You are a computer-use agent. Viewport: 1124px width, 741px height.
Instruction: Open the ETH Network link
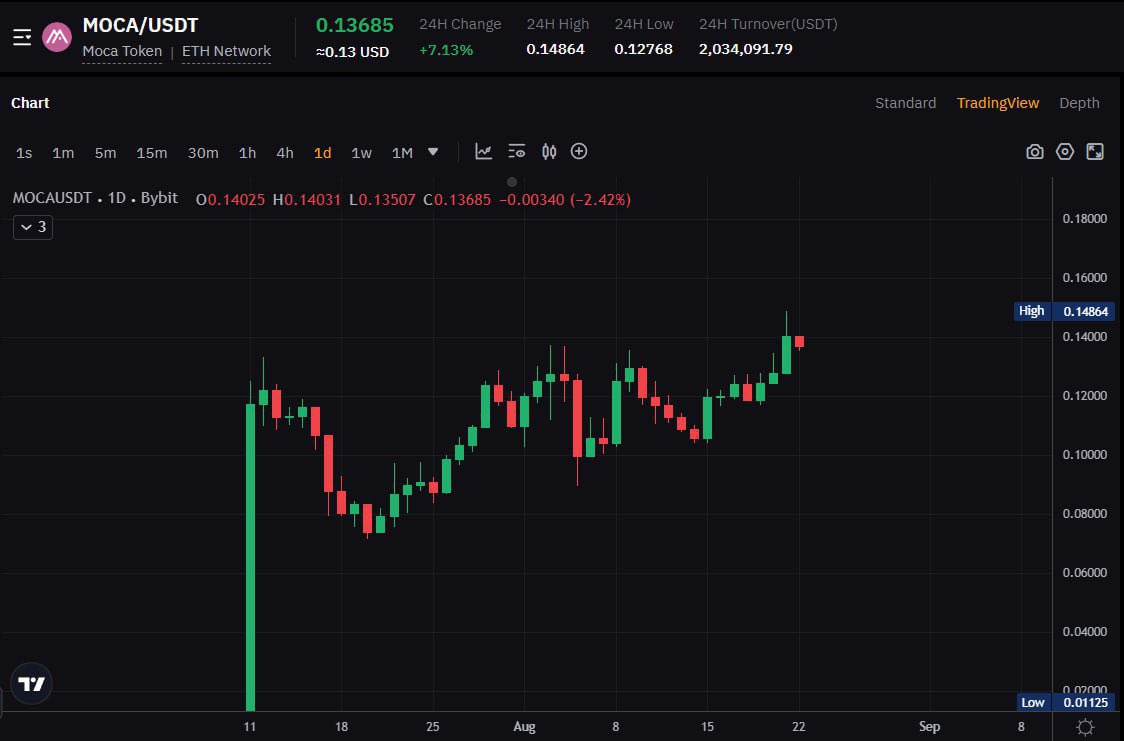pyautogui.click(x=227, y=52)
